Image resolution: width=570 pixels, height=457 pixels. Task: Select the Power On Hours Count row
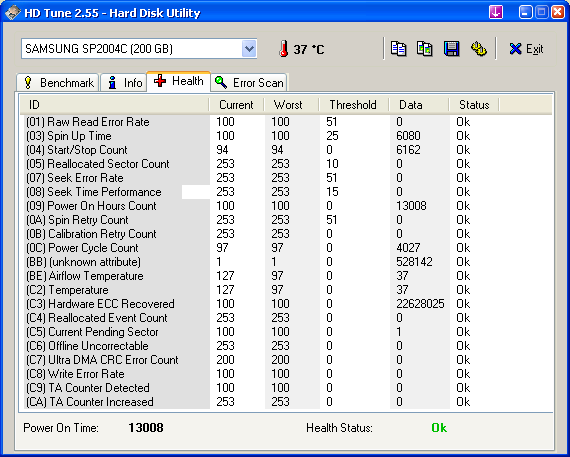click(x=286, y=206)
